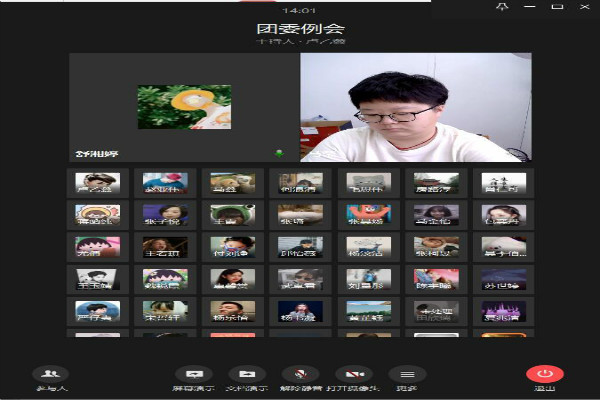600x400 pixels.
Task: Maximize the meeting window
Action: (x=557, y=7)
